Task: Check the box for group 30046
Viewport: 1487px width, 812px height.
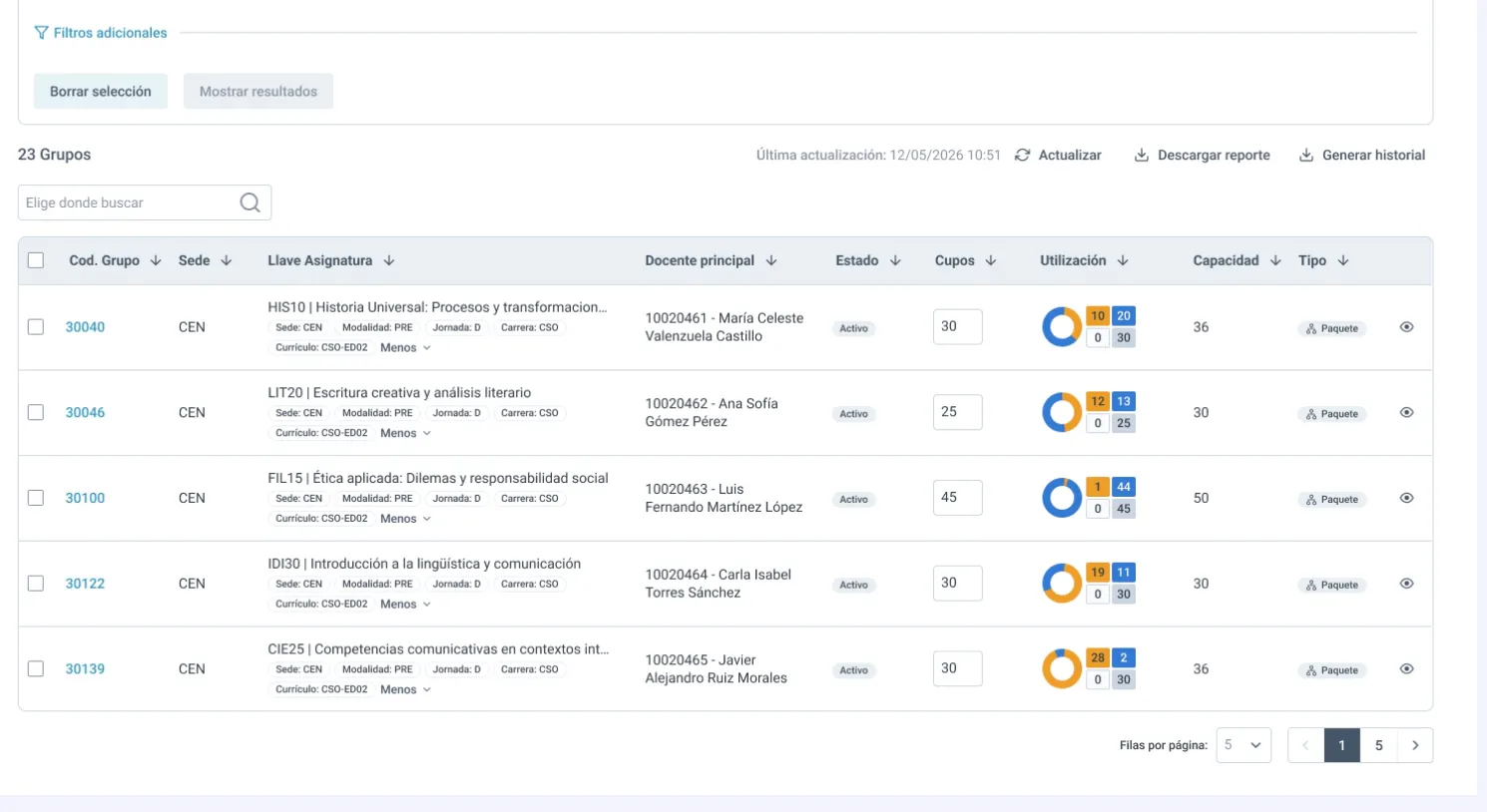Action: [x=36, y=412]
